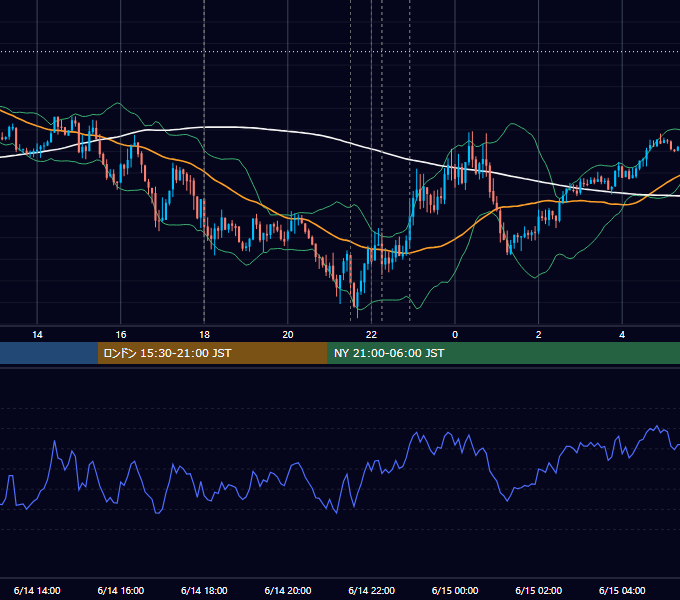Click the blue session bar before London

coord(49,353)
